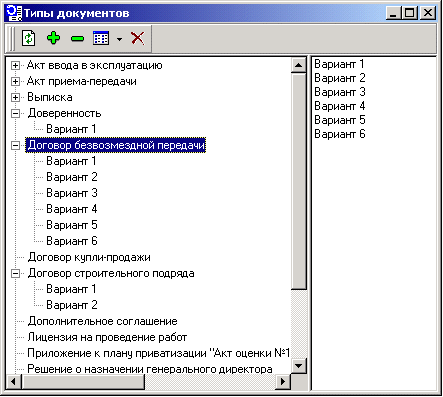The width and height of the screenshot is (443, 397).
Task: Select Вариант 1 under Доверенность
Action: pos(71,129)
